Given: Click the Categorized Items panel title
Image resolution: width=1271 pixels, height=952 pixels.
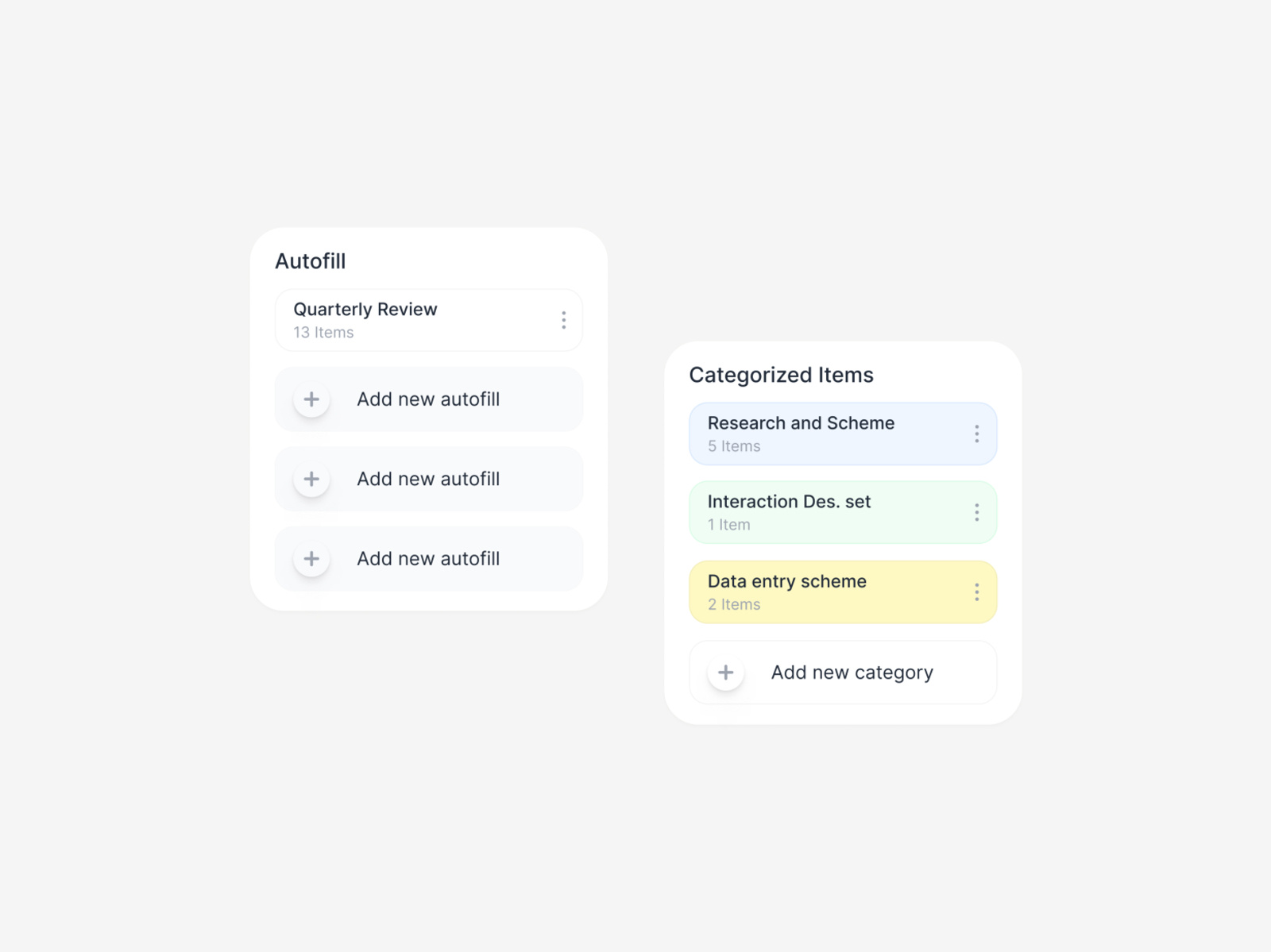Looking at the screenshot, I should coord(782,375).
